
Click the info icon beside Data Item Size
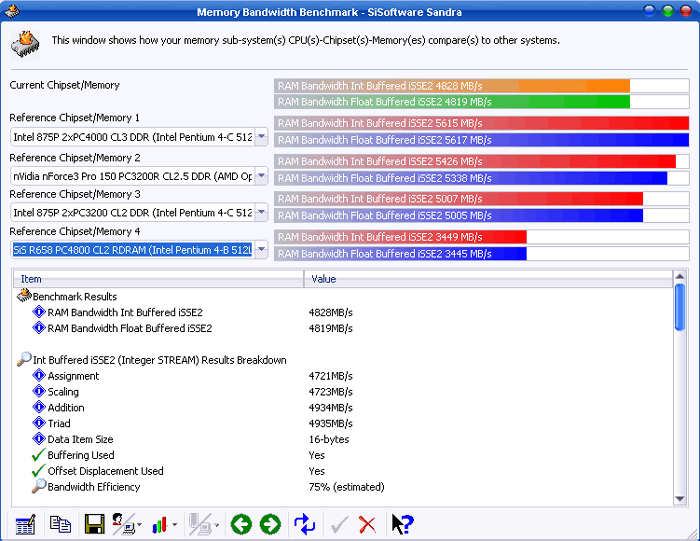tap(39, 439)
